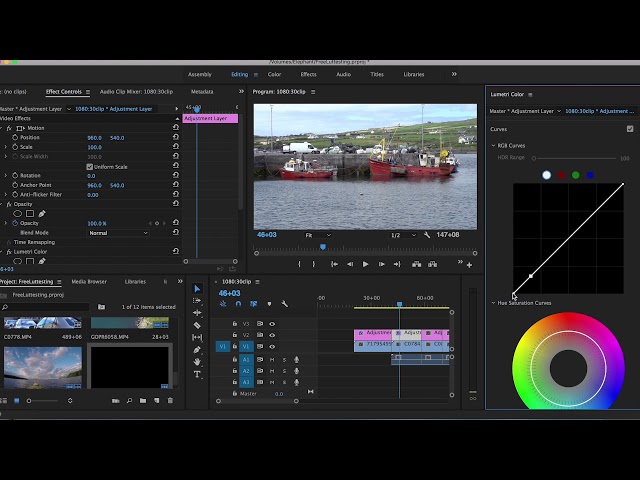640x480 pixels.
Task: Click the timeline wrench settings icon
Action: tap(285, 304)
